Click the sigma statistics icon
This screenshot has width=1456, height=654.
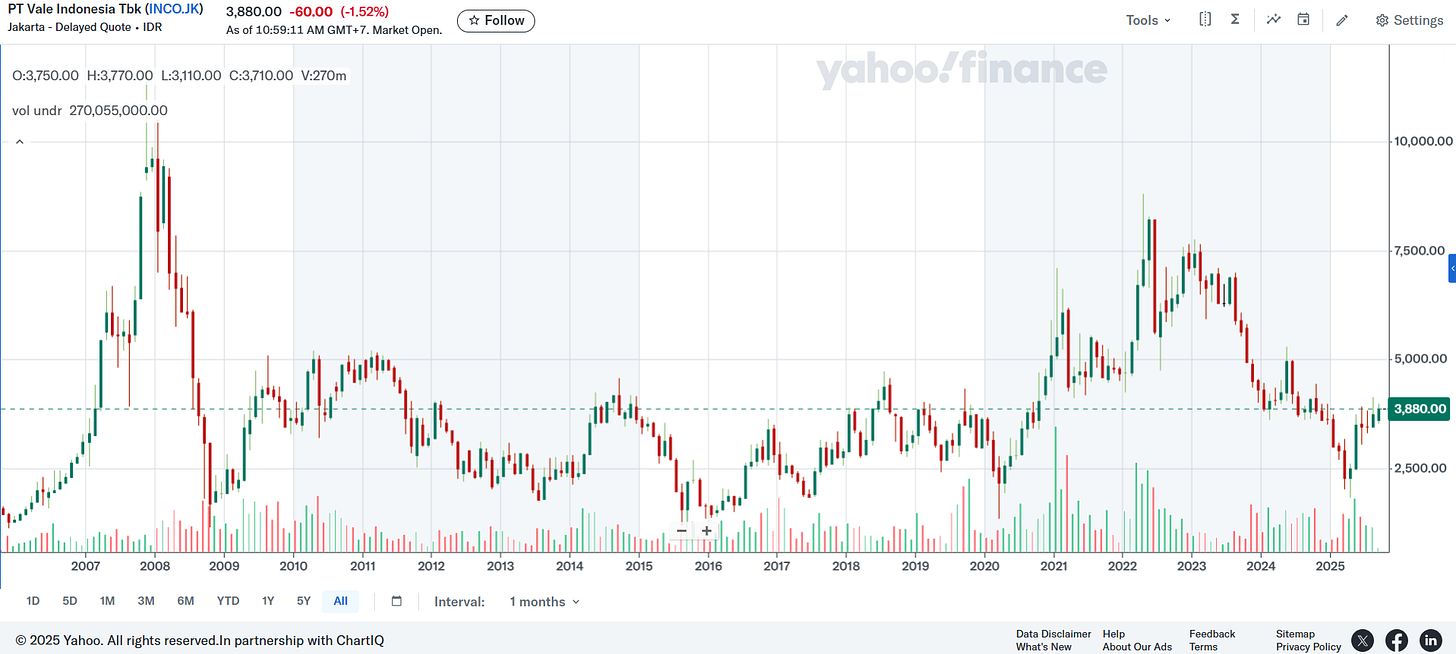[1235, 20]
